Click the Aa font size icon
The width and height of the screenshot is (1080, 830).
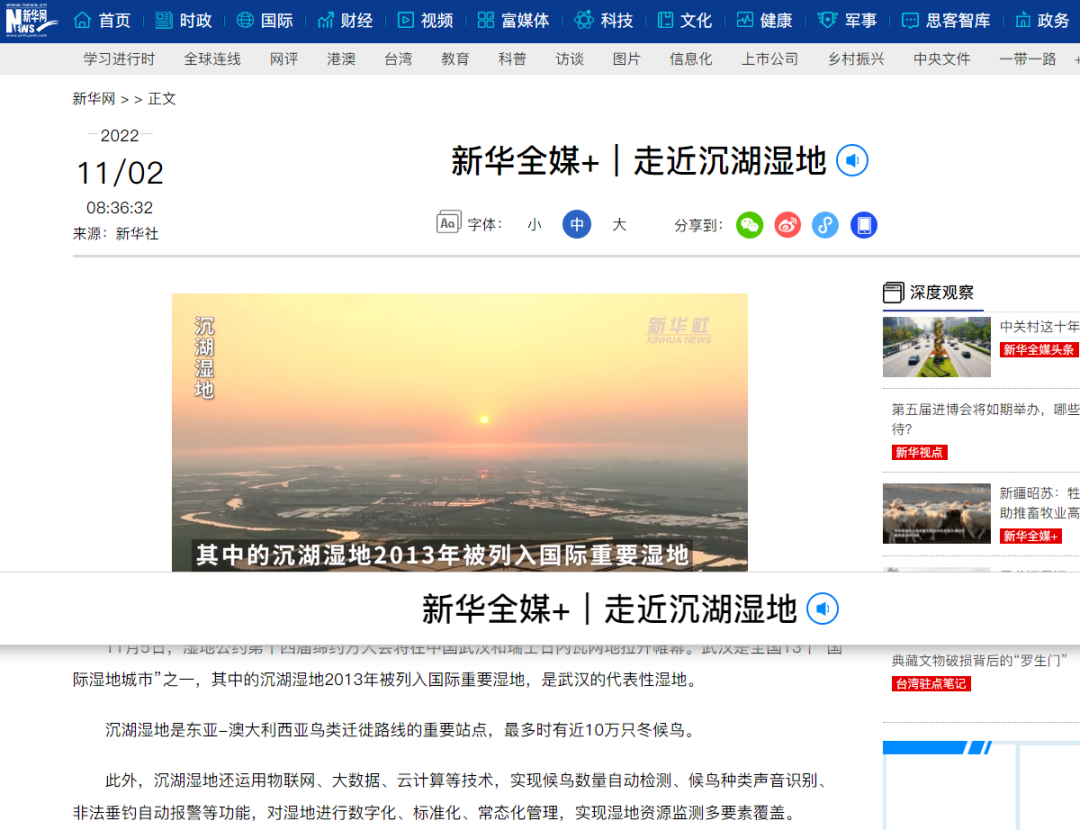448,222
